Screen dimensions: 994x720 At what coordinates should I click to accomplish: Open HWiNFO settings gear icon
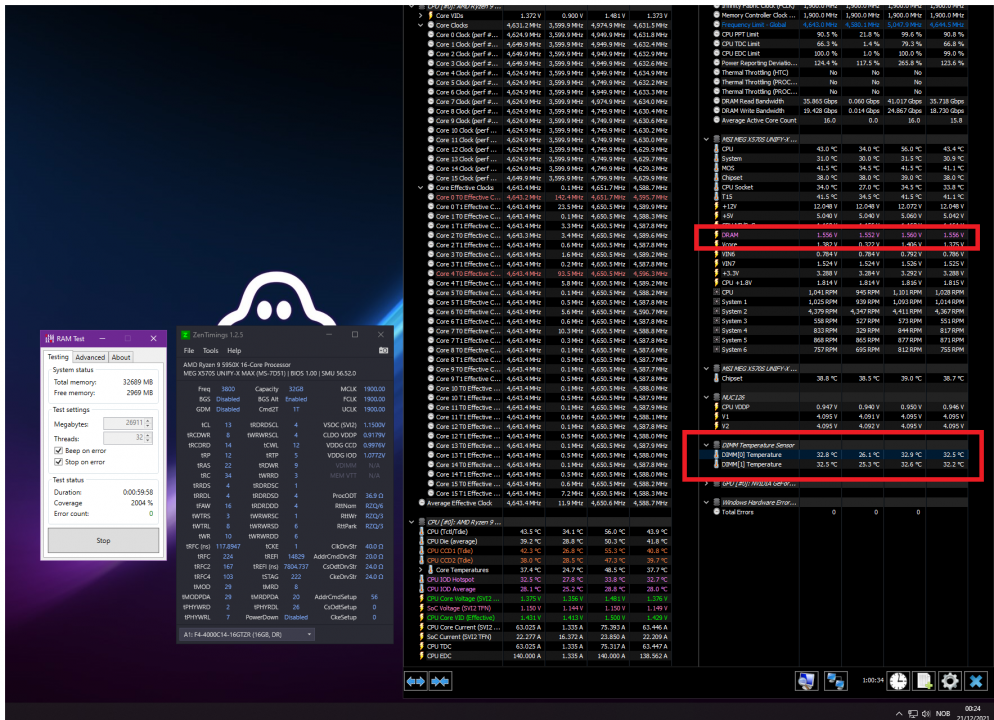pyautogui.click(x=950, y=681)
